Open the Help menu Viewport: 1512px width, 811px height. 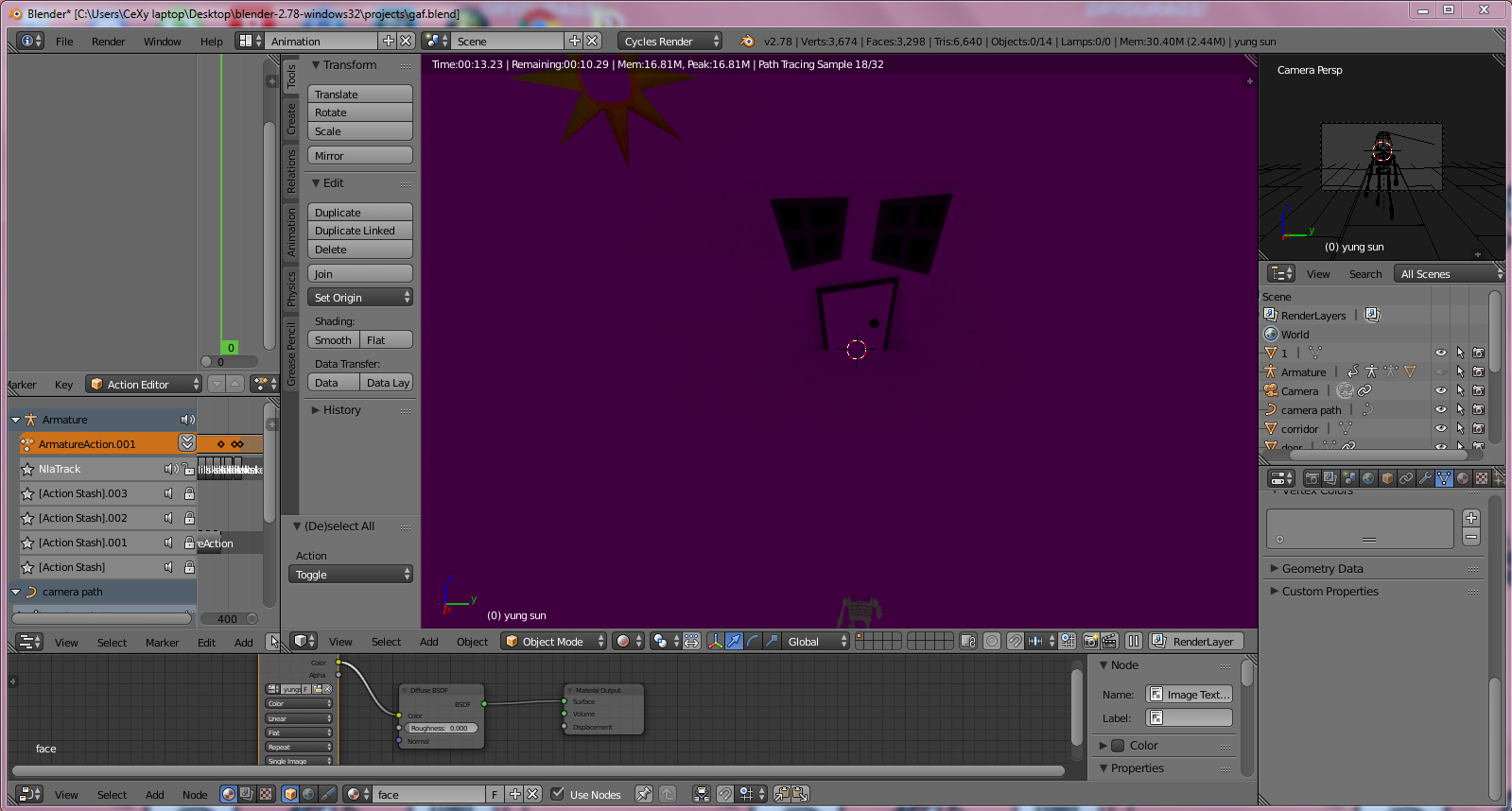(x=211, y=41)
